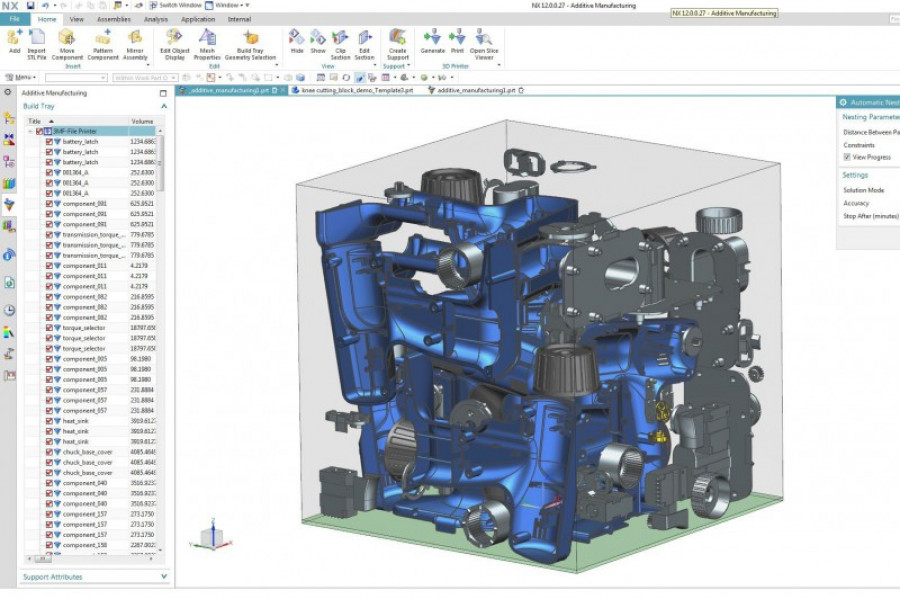The image size is (900, 599).
Task: Click the Print icon in the ribbon
Action: tap(457, 37)
